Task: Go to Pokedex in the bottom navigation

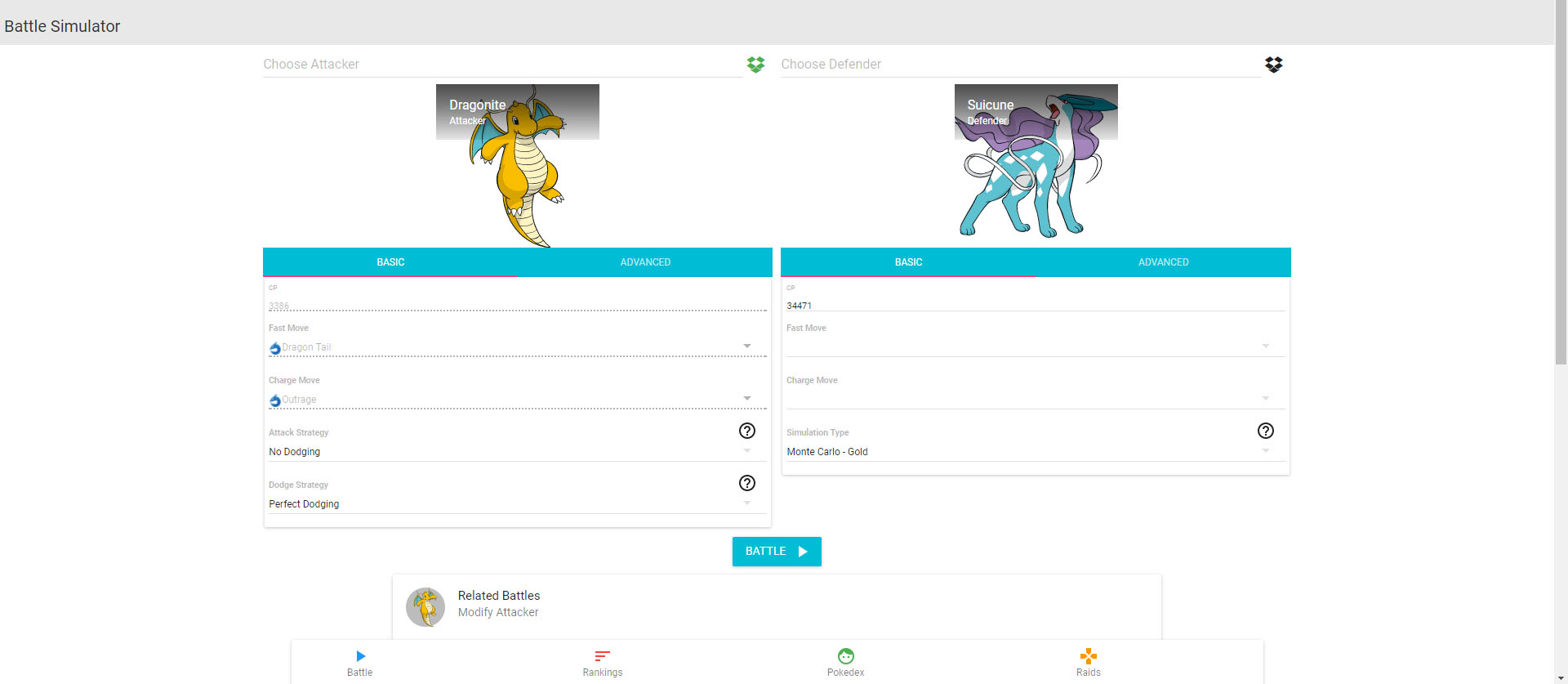Action: pyautogui.click(x=845, y=663)
